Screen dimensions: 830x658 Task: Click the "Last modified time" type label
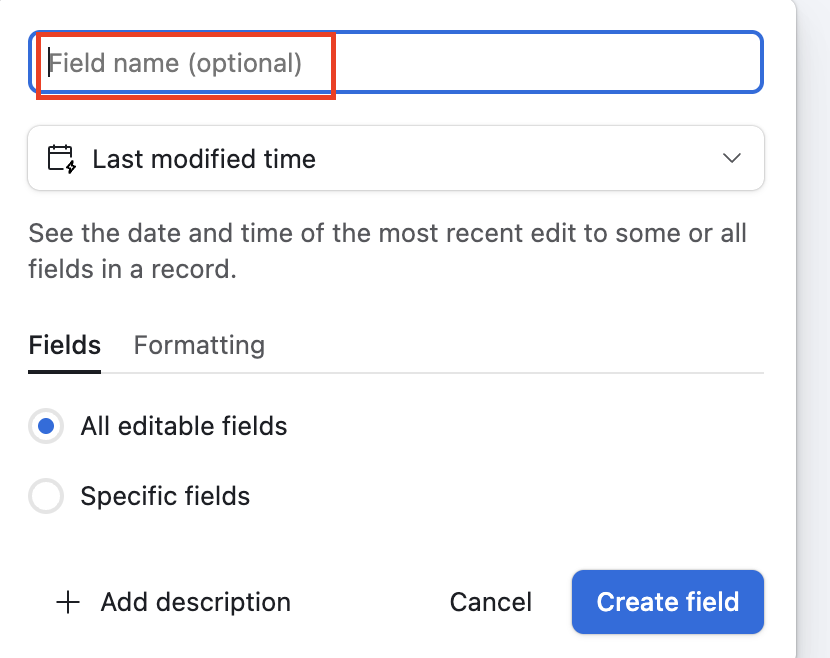point(204,159)
